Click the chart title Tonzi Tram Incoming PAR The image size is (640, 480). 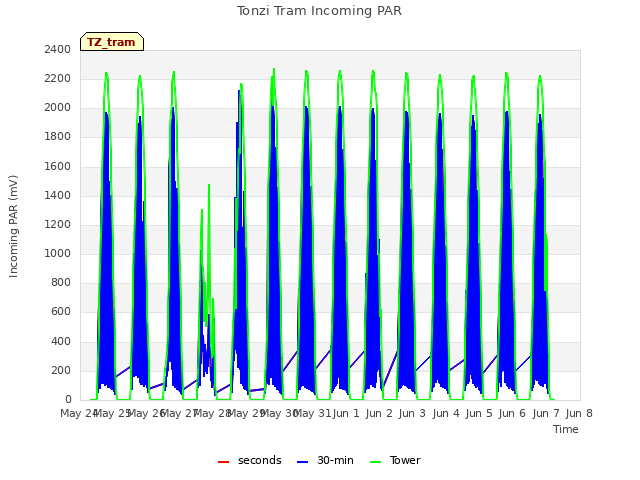coord(319,11)
